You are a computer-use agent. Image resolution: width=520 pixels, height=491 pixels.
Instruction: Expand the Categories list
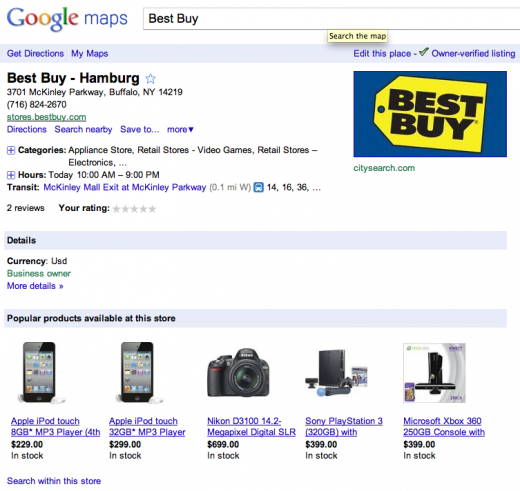[x=11, y=151]
